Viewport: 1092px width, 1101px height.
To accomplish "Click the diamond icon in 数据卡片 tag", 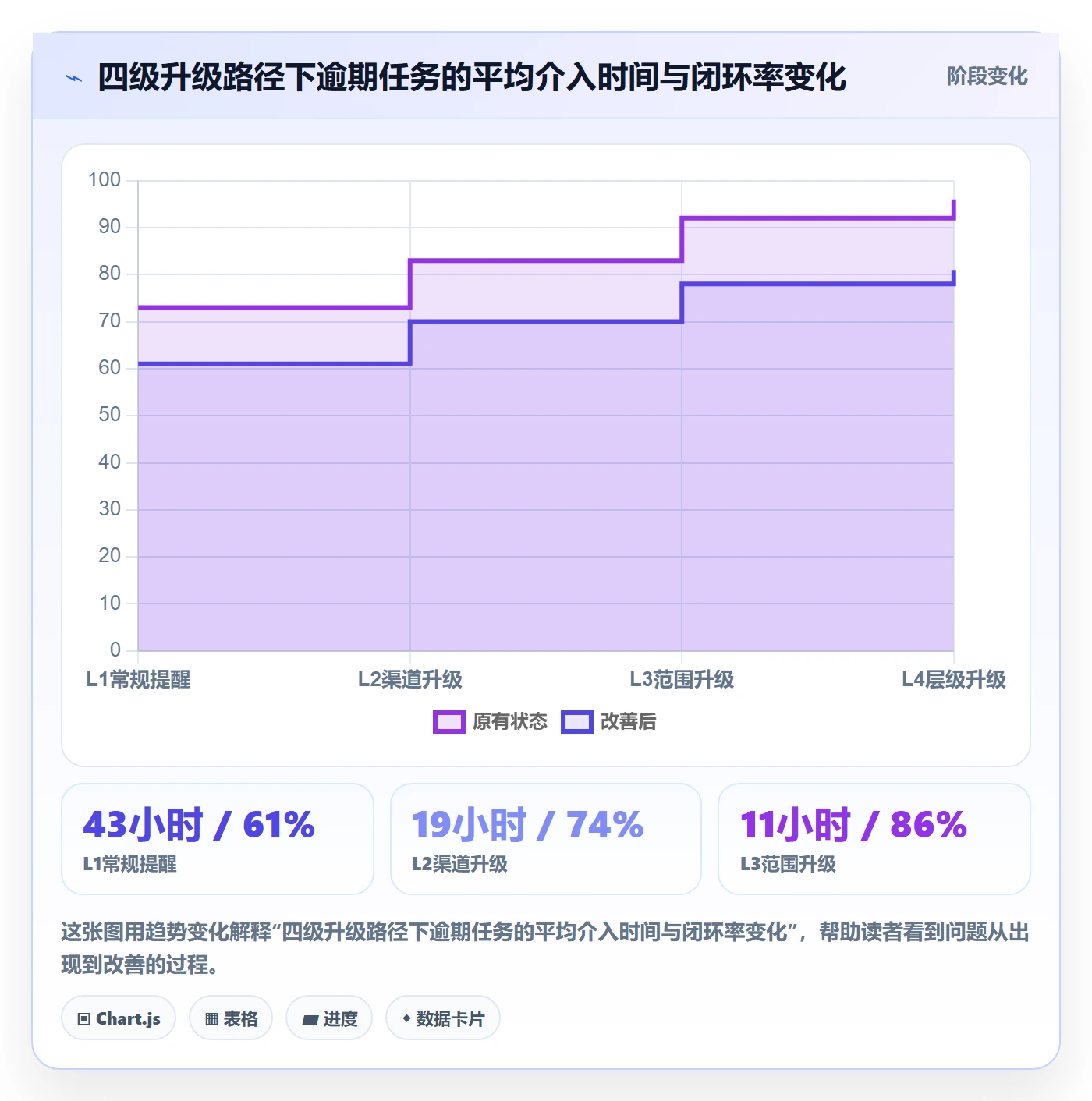I will tap(406, 1018).
